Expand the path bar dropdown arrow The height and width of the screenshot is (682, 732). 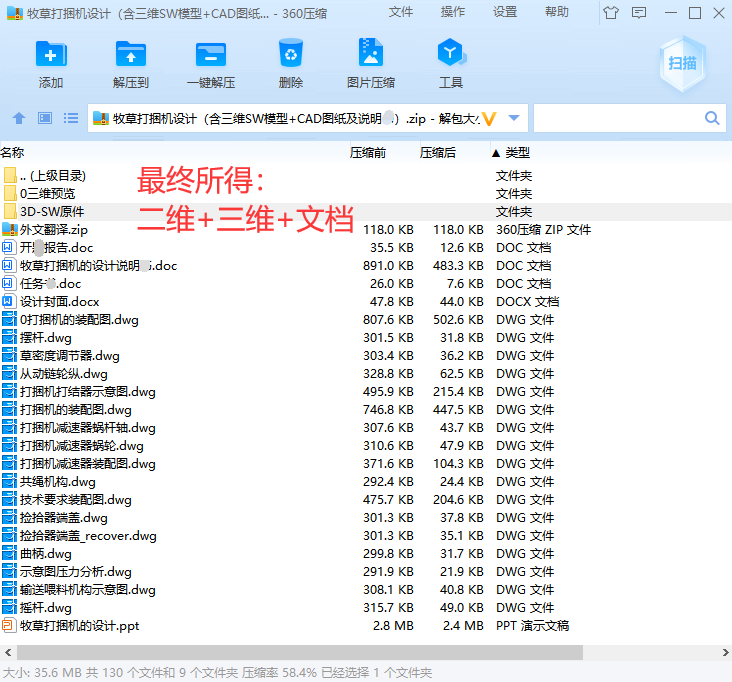(514, 118)
